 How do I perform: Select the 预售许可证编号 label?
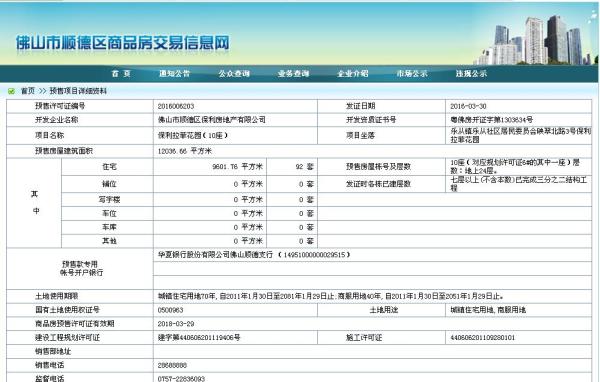[x=60, y=106]
